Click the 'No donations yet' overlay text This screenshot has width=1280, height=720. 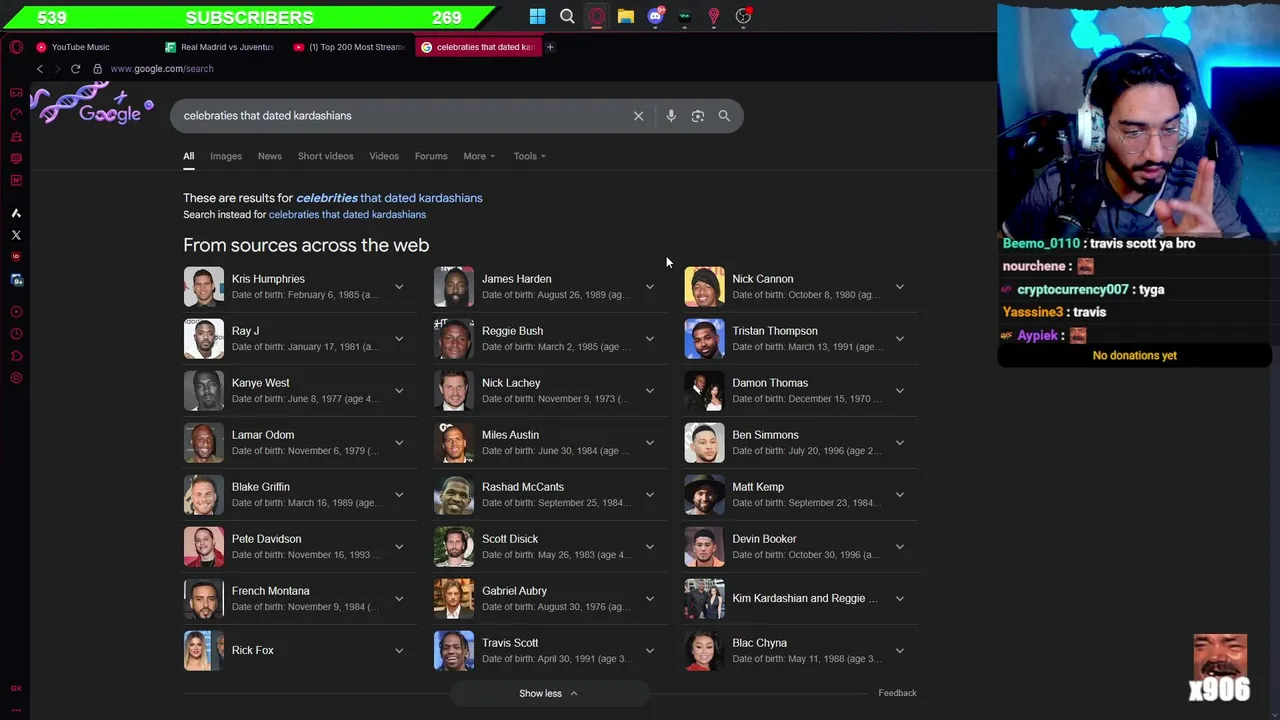coord(1135,356)
